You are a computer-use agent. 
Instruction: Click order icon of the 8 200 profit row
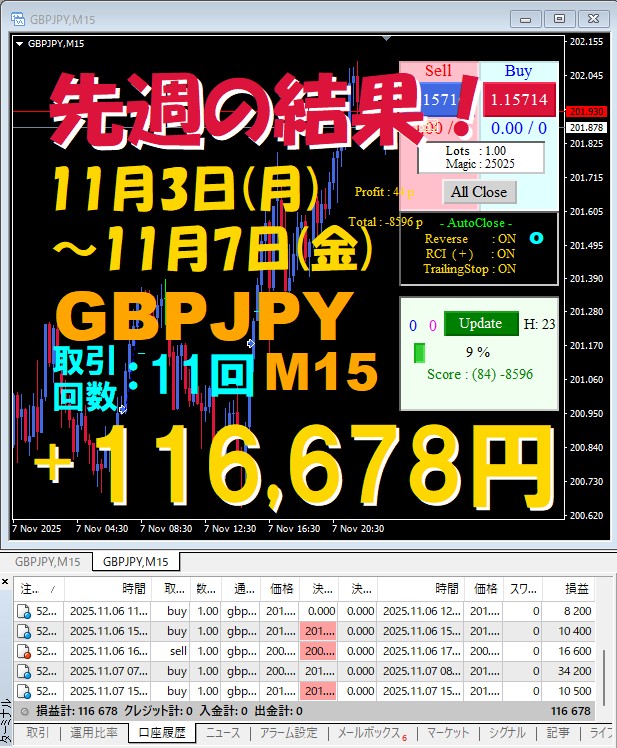click(x=24, y=611)
